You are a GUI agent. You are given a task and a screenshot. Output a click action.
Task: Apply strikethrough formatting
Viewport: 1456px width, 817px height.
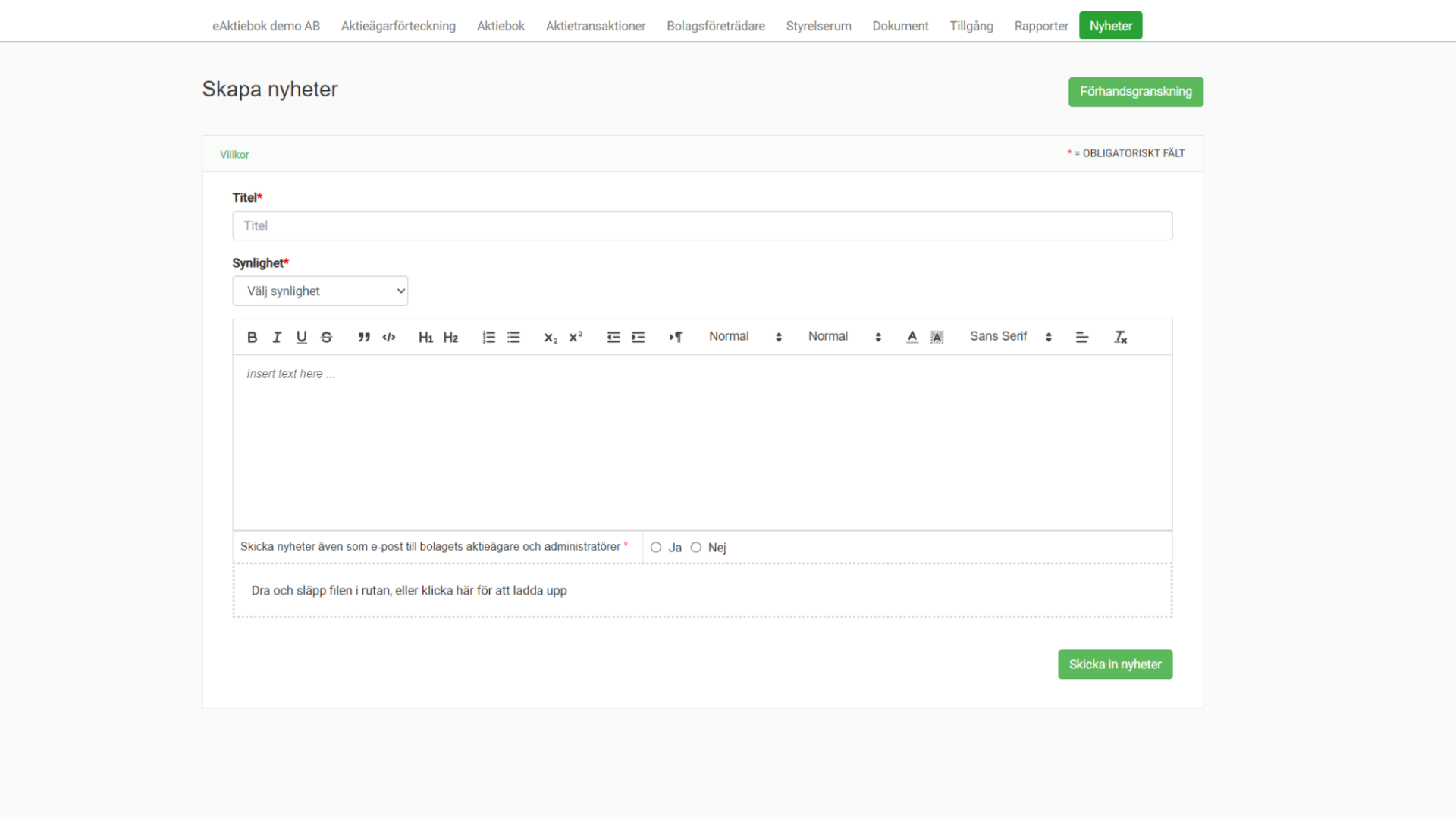coord(326,337)
